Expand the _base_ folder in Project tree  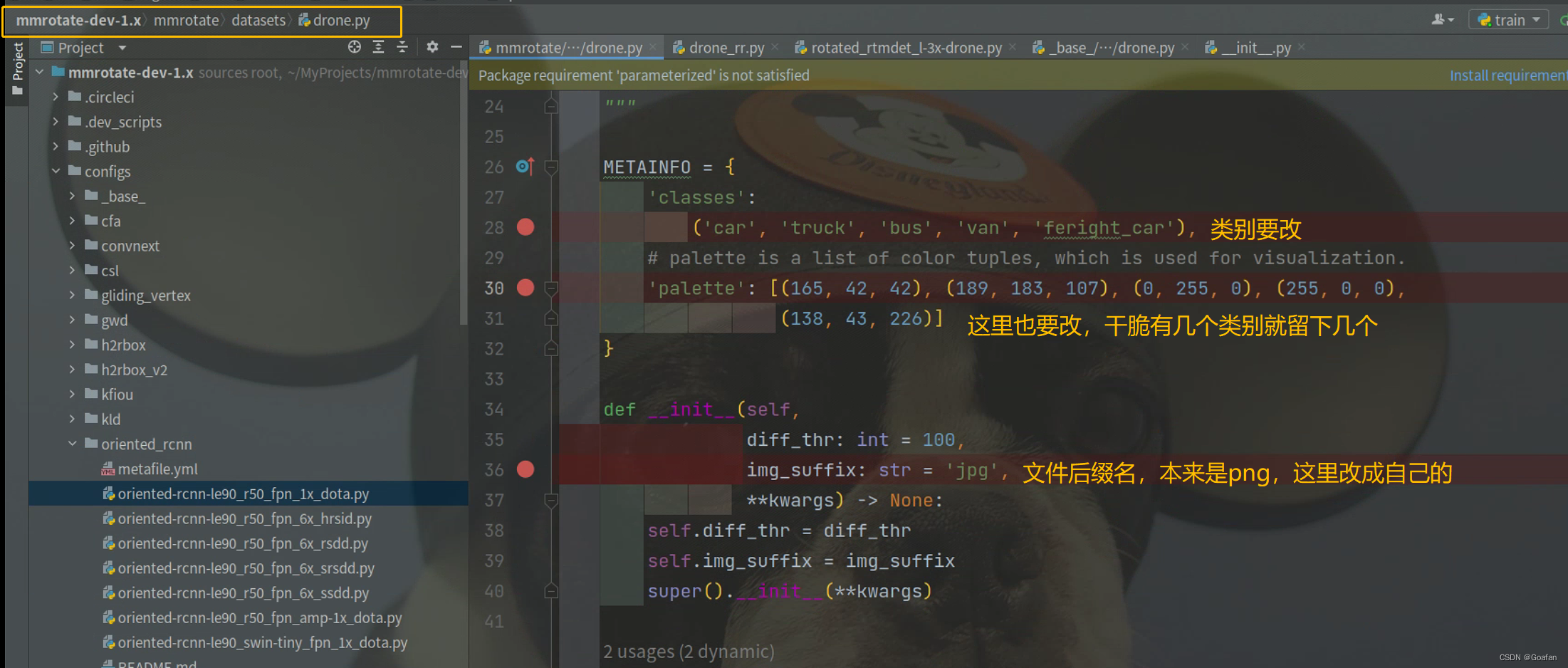pos(71,196)
